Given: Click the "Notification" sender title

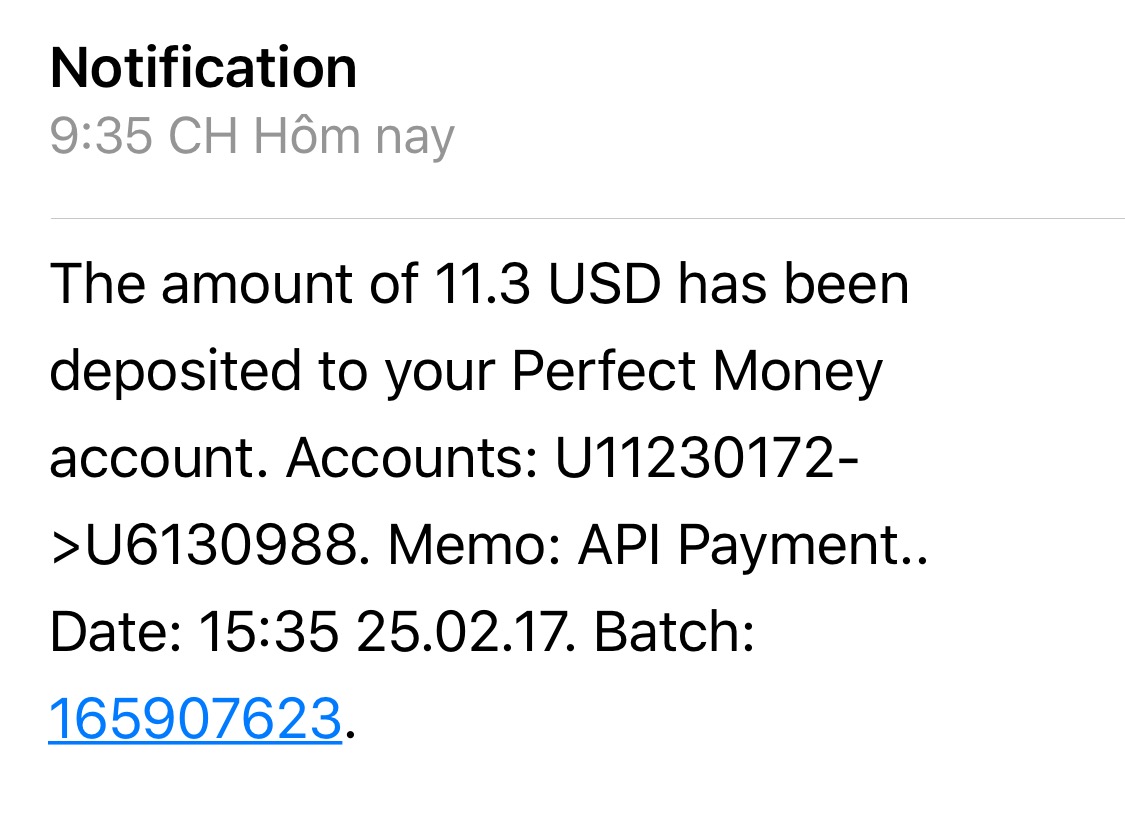Looking at the screenshot, I should [203, 68].
